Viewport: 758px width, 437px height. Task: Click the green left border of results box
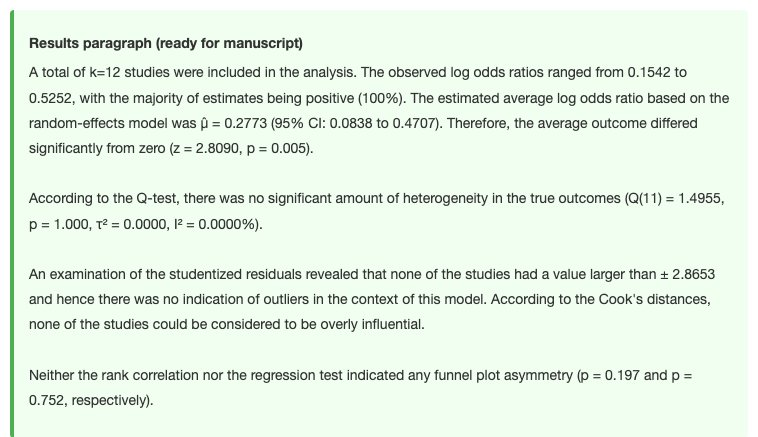click(x=12, y=223)
